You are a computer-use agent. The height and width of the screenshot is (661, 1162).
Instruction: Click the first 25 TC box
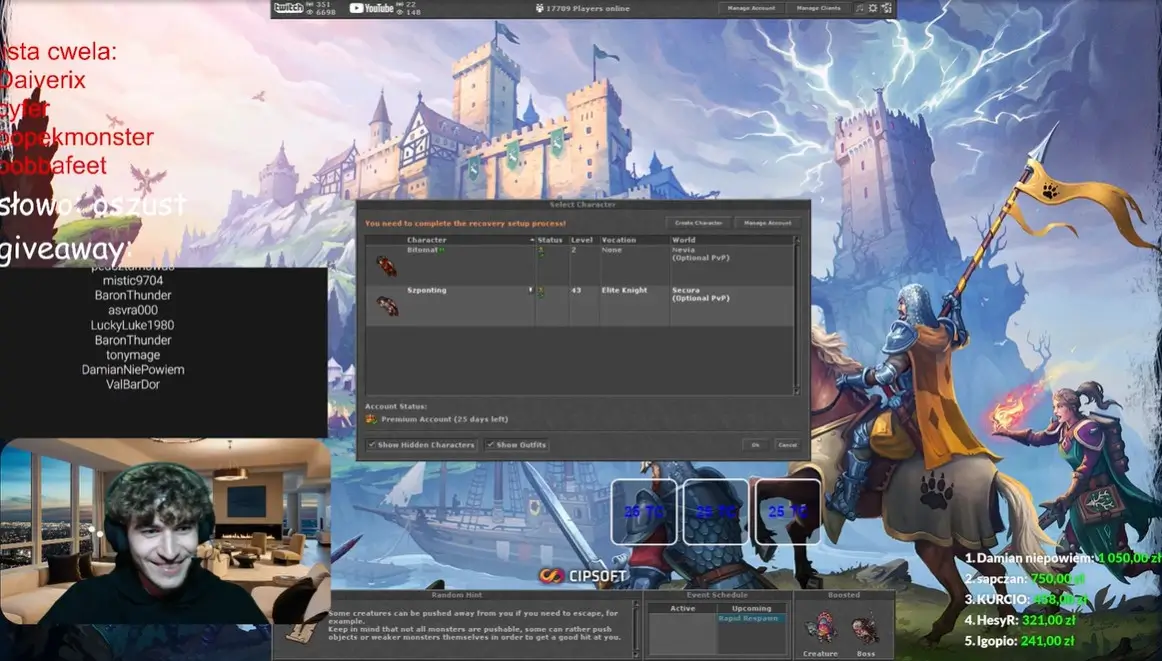click(643, 511)
